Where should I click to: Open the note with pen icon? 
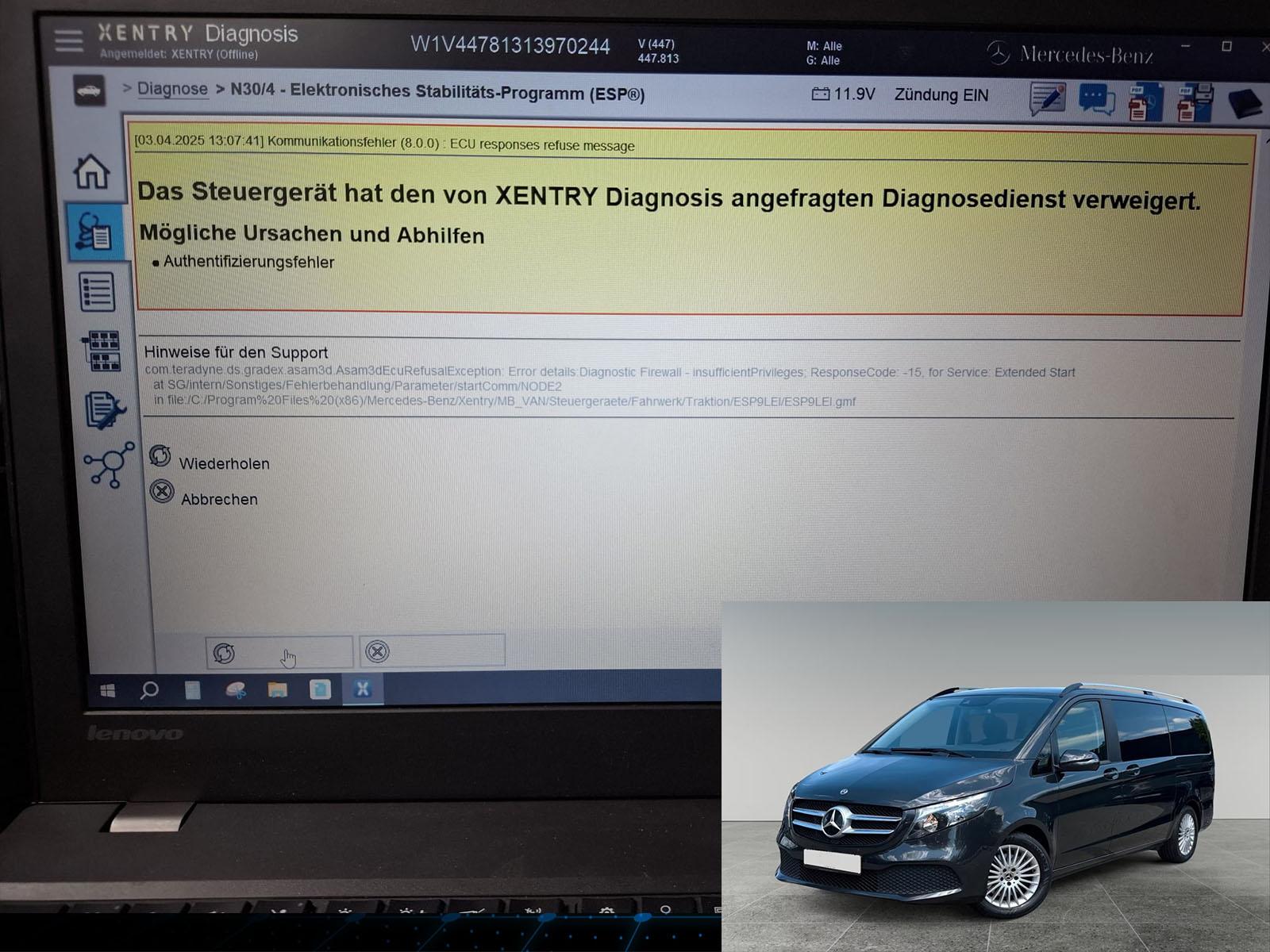[x=1047, y=100]
